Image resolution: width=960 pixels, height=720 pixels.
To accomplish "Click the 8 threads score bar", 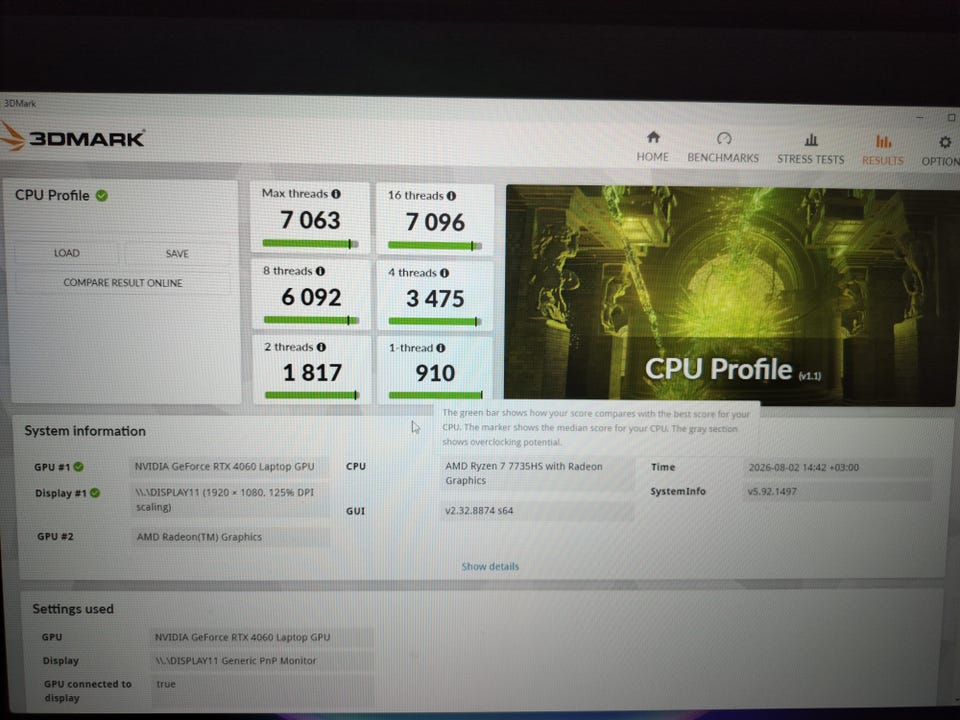I will [x=311, y=320].
